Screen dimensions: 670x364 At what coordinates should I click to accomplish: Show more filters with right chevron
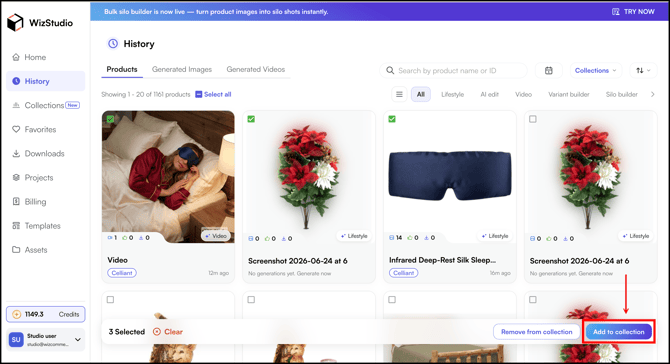point(652,94)
